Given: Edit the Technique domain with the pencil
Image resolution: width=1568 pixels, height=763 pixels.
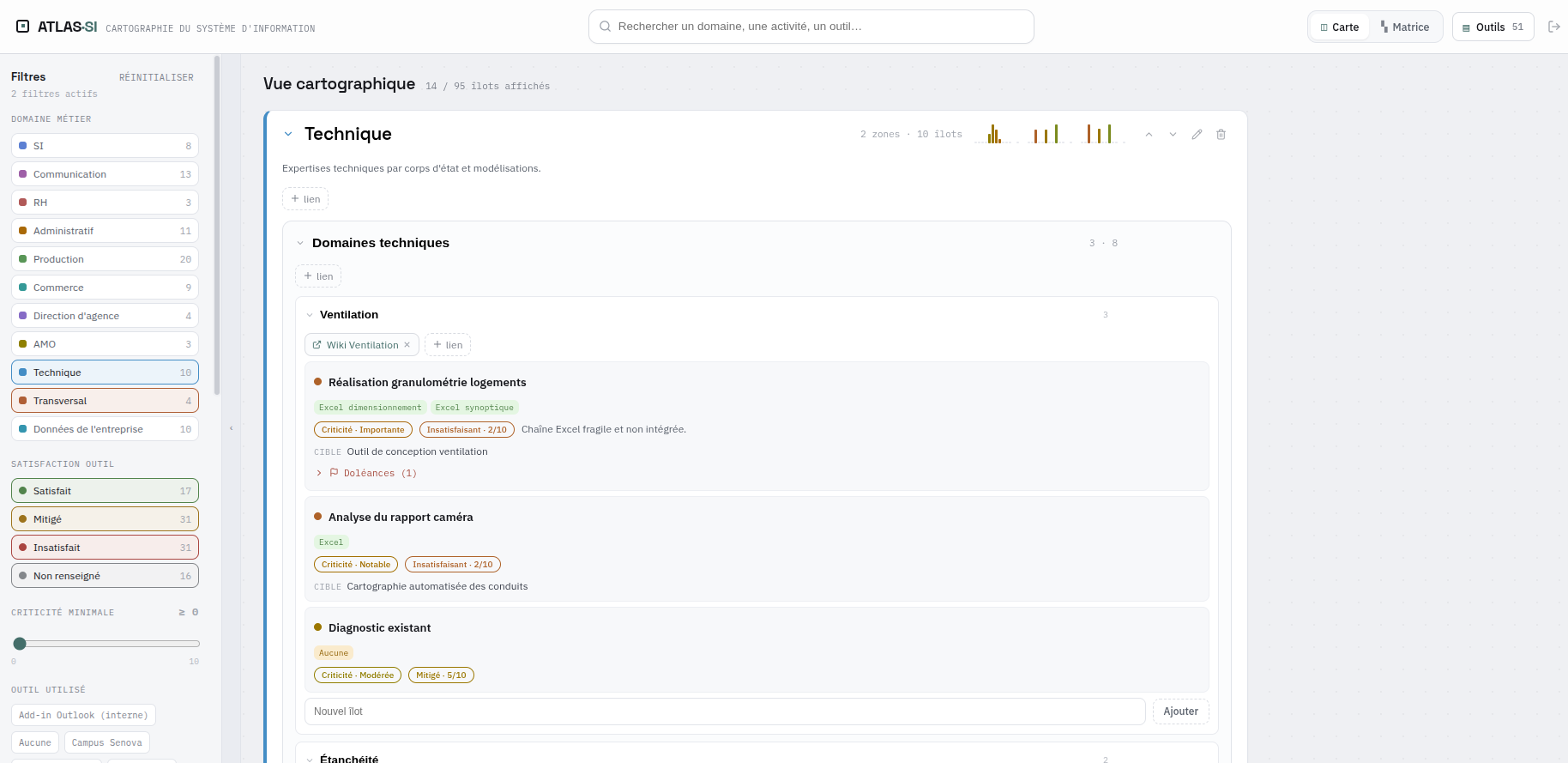Looking at the screenshot, I should 1197,135.
